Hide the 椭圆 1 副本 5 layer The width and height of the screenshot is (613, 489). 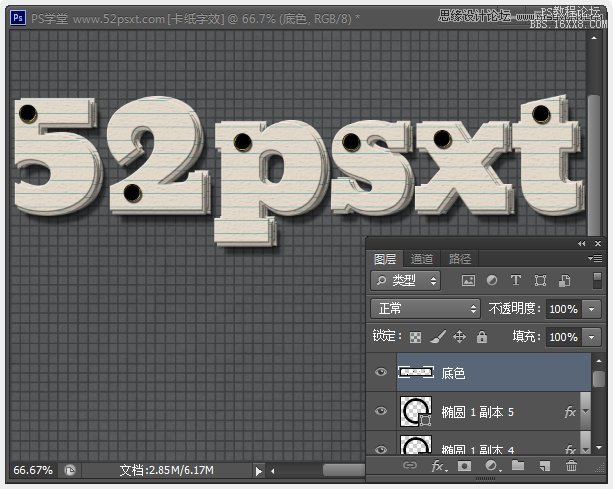click(381, 411)
